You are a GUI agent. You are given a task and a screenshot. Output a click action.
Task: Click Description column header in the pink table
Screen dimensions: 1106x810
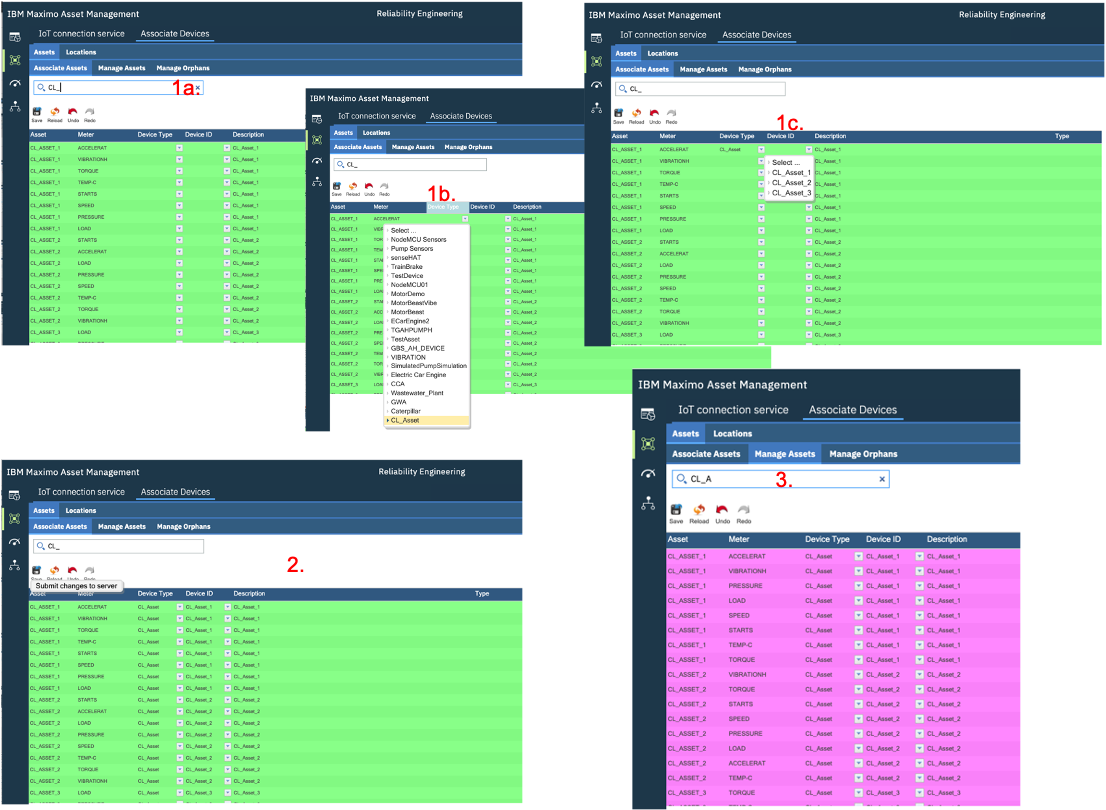(947, 540)
